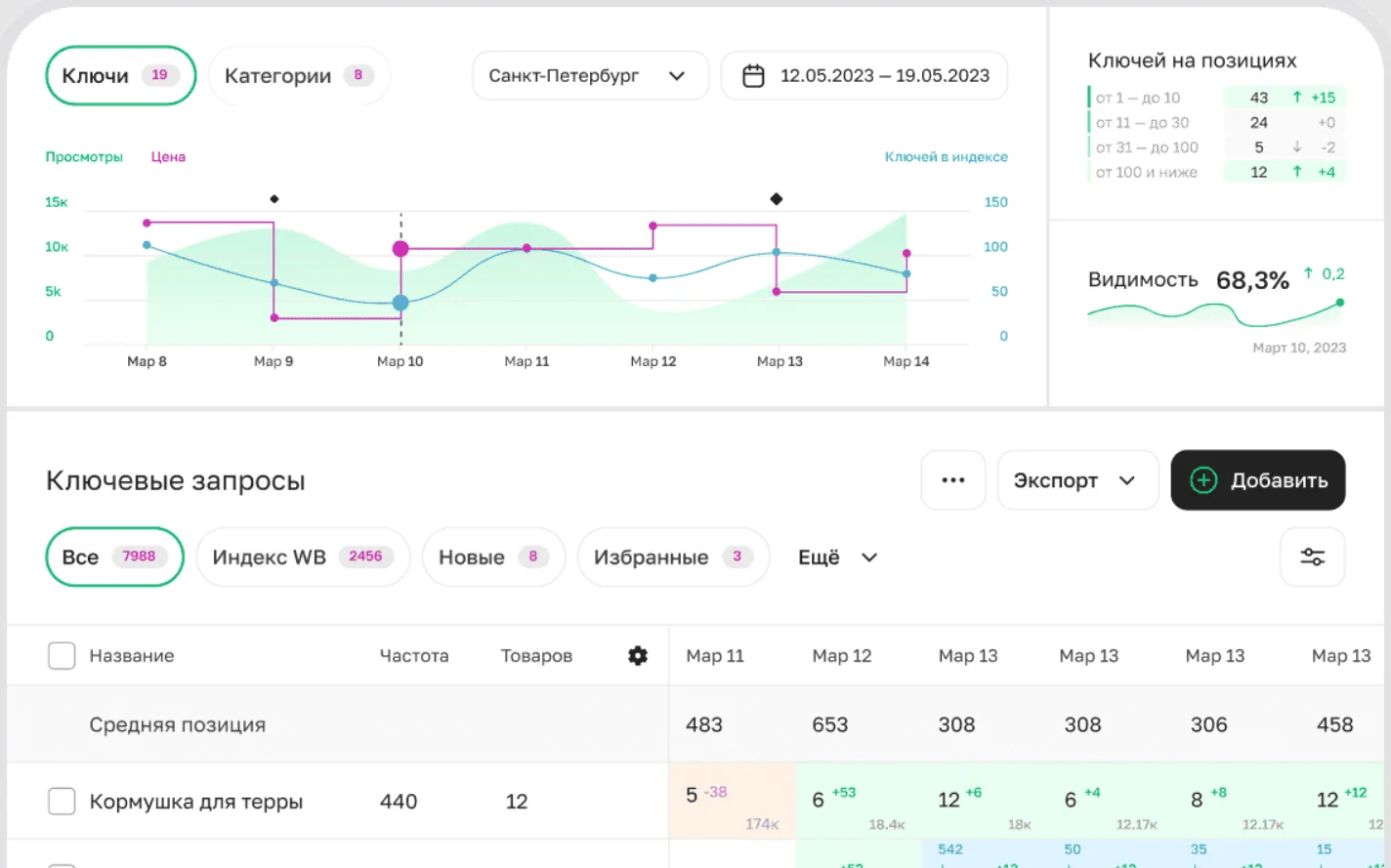Check the Кормушка для терры row checkbox
The width and height of the screenshot is (1391, 868).
coord(62,802)
